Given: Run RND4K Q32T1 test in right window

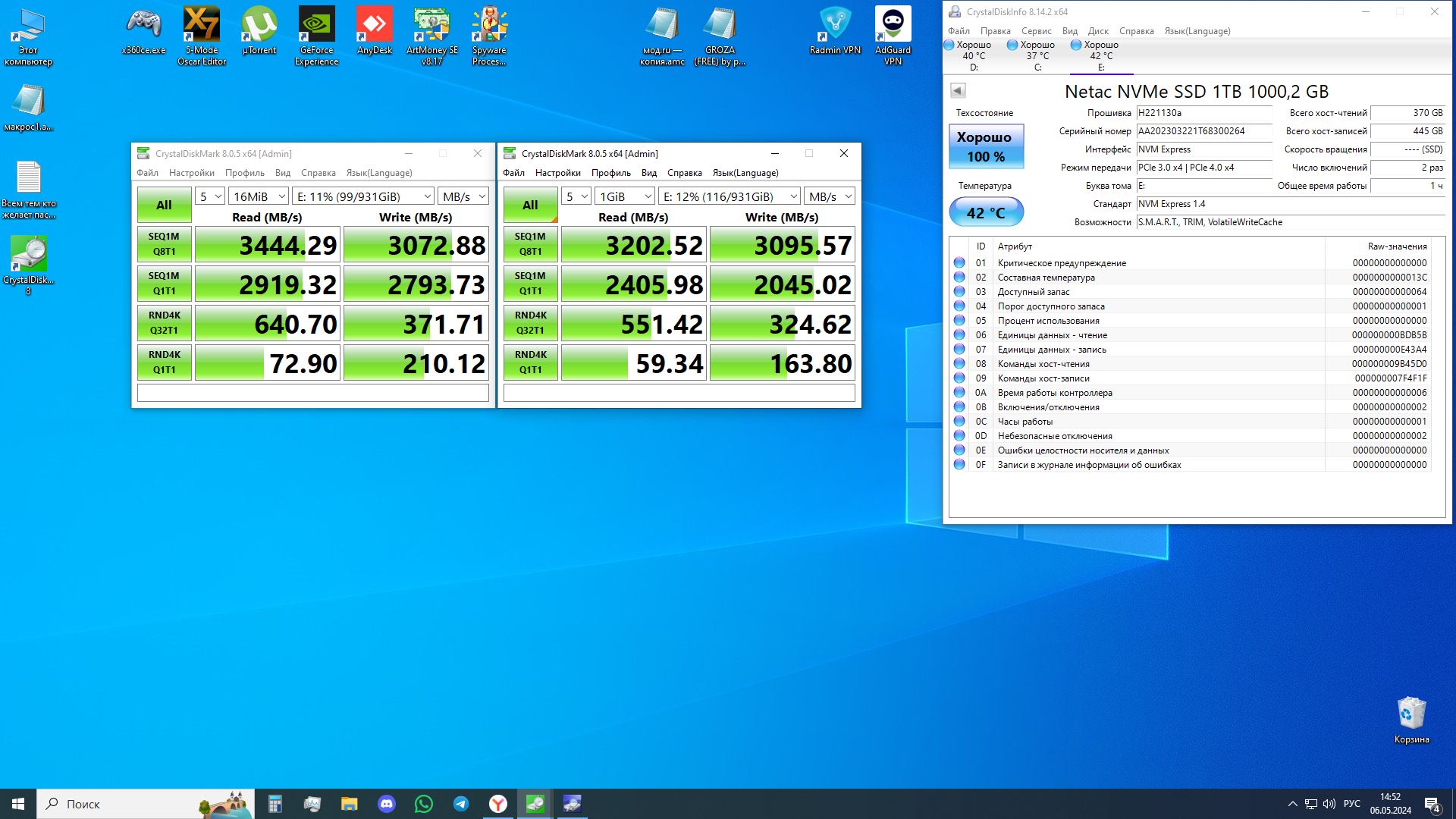Looking at the screenshot, I should click(530, 323).
